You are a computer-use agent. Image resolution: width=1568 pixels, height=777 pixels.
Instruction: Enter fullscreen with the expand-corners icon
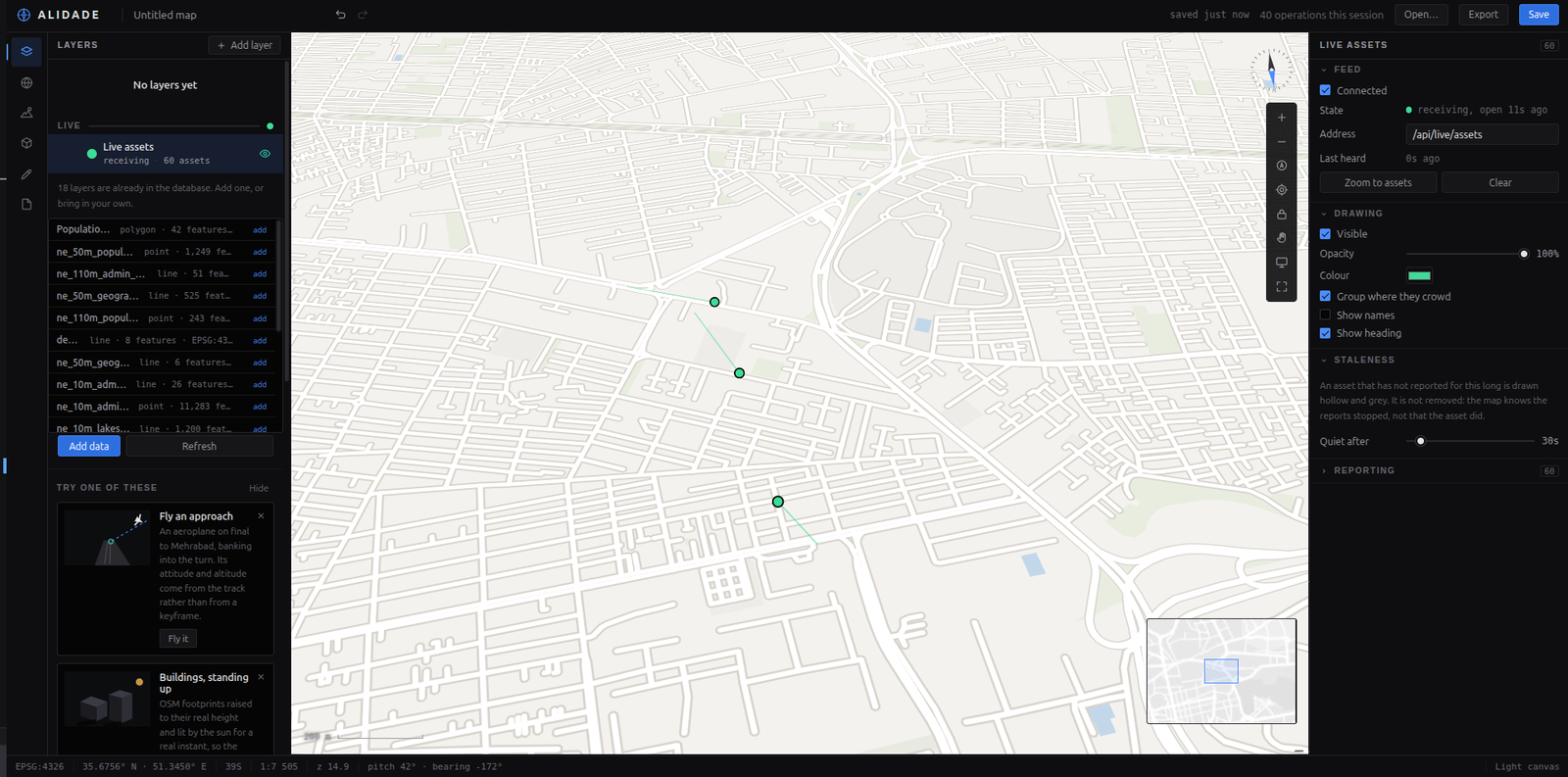(x=1281, y=287)
